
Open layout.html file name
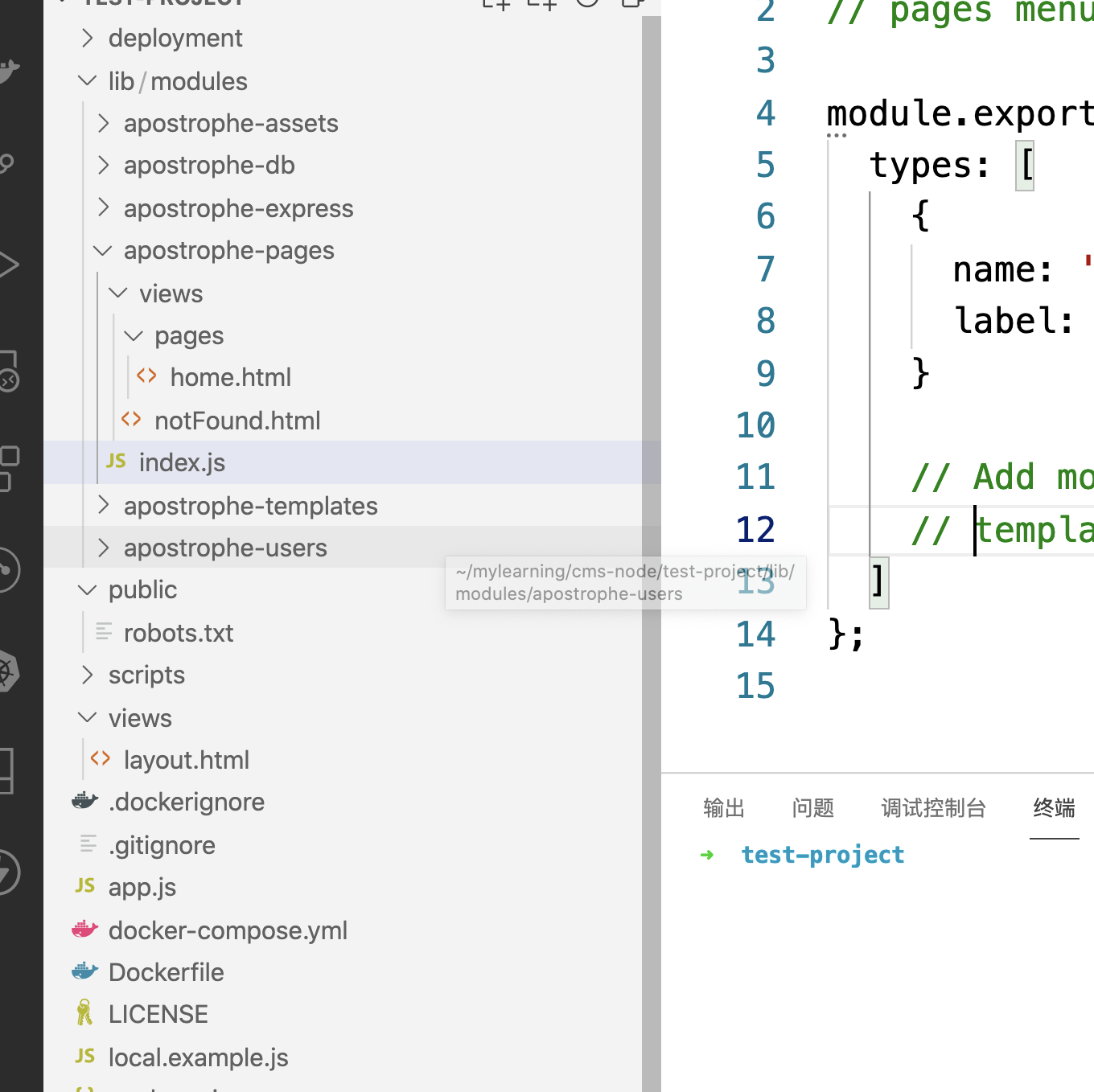(187, 760)
